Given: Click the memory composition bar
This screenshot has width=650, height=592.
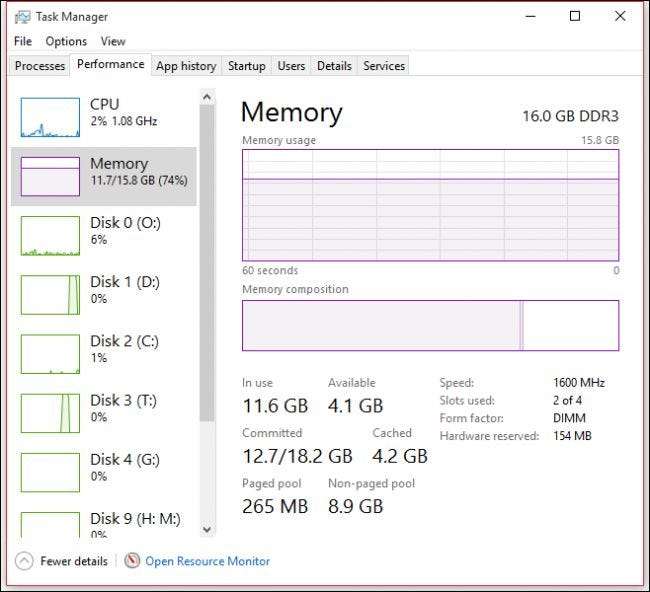Looking at the screenshot, I should tap(430, 325).
